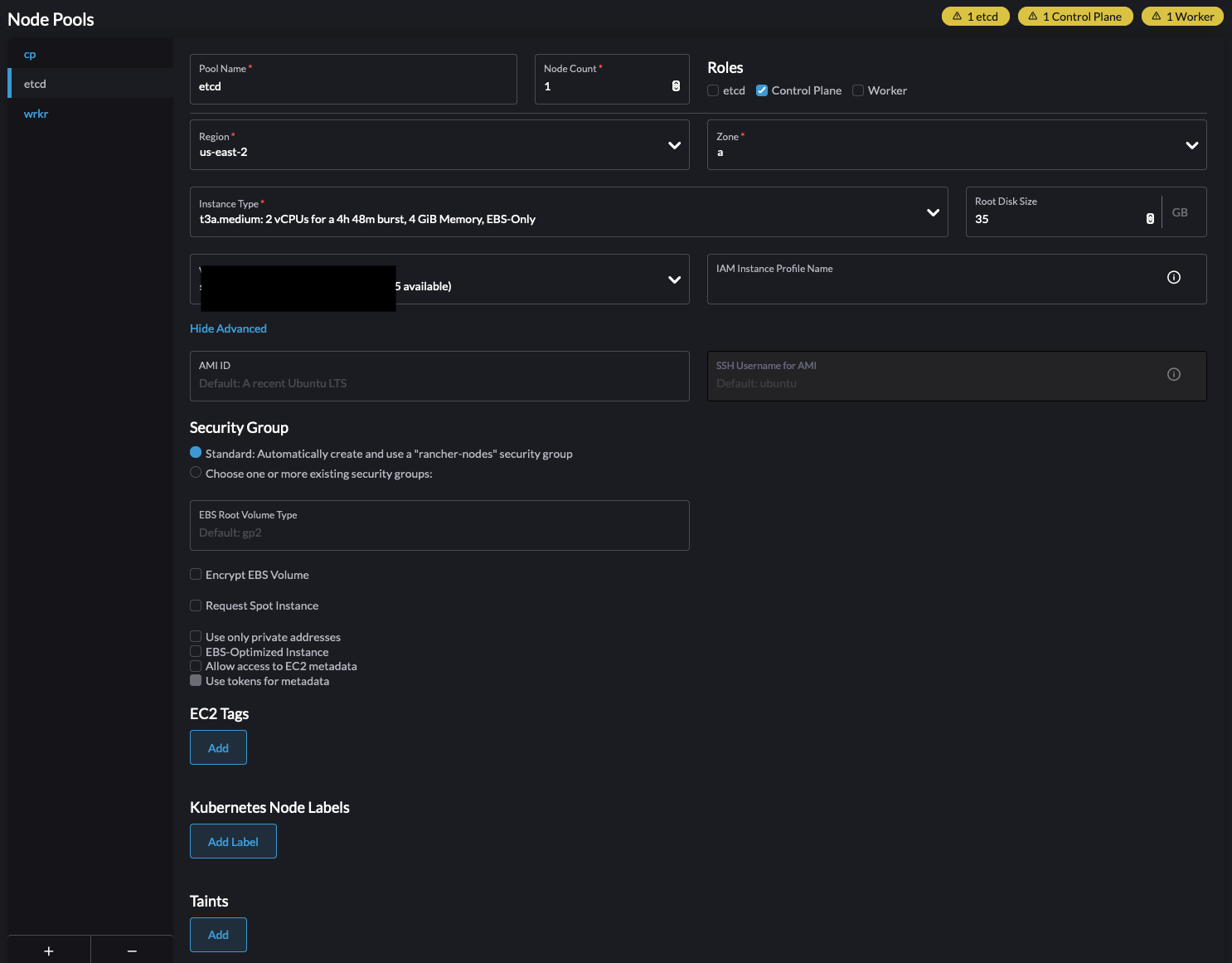Open the Region dropdown
1232x963 pixels.
(x=673, y=144)
